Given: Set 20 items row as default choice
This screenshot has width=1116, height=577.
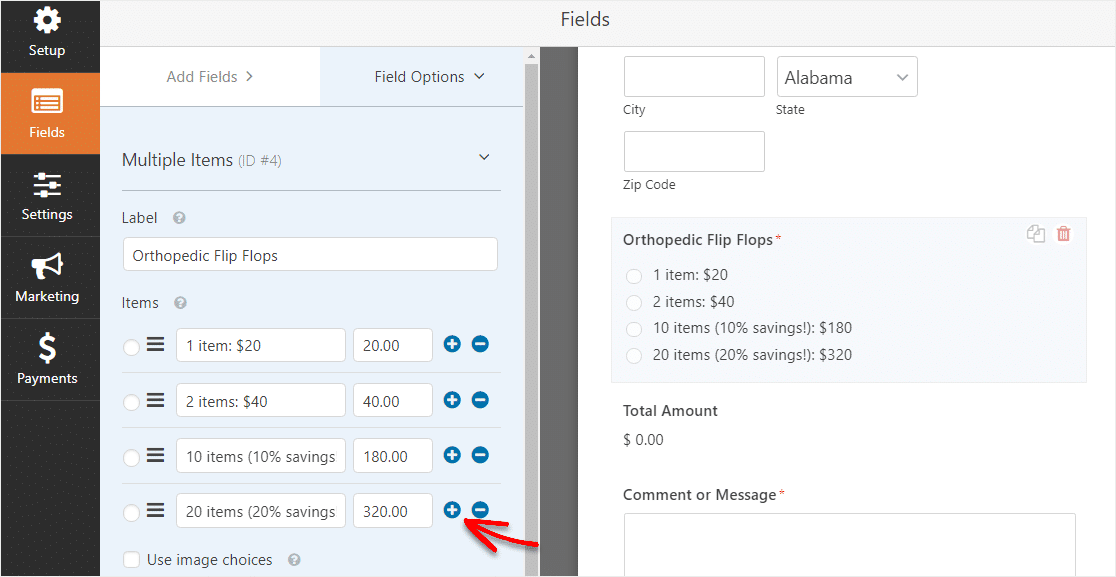Looking at the screenshot, I should [131, 513].
